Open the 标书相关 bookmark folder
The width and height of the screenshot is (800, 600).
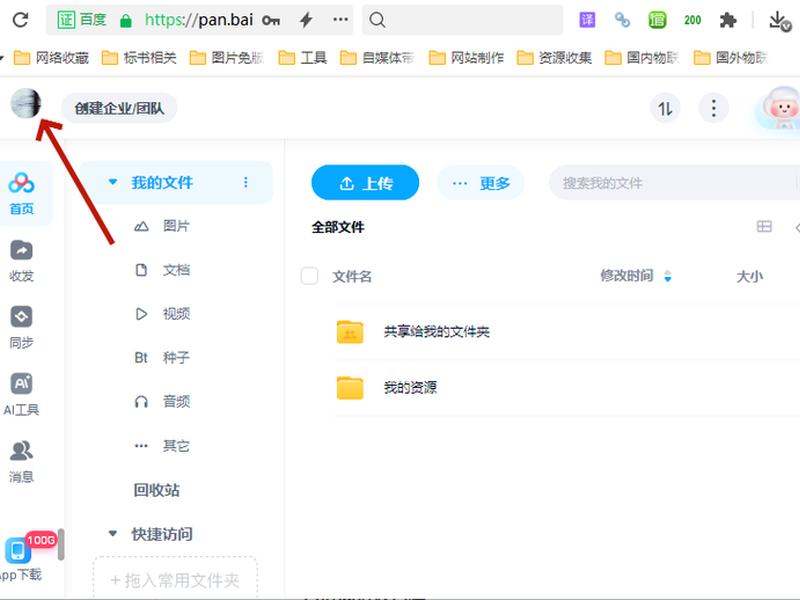pos(139,58)
